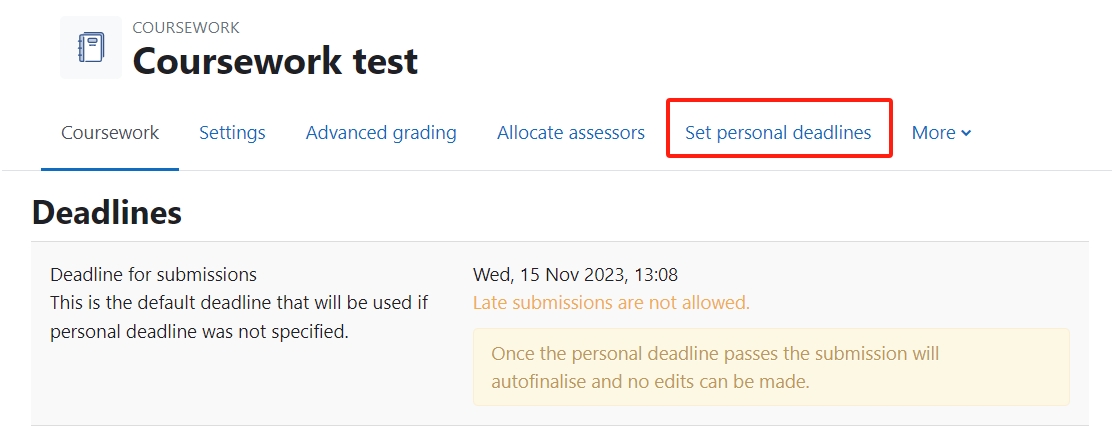1112x427 pixels.
Task: Click the blue underline beneath Coursework tab
Action: coord(110,169)
